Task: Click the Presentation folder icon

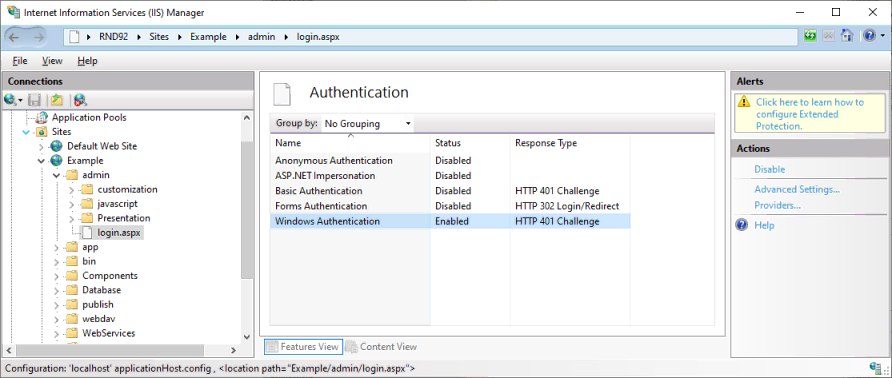Action: (x=86, y=218)
